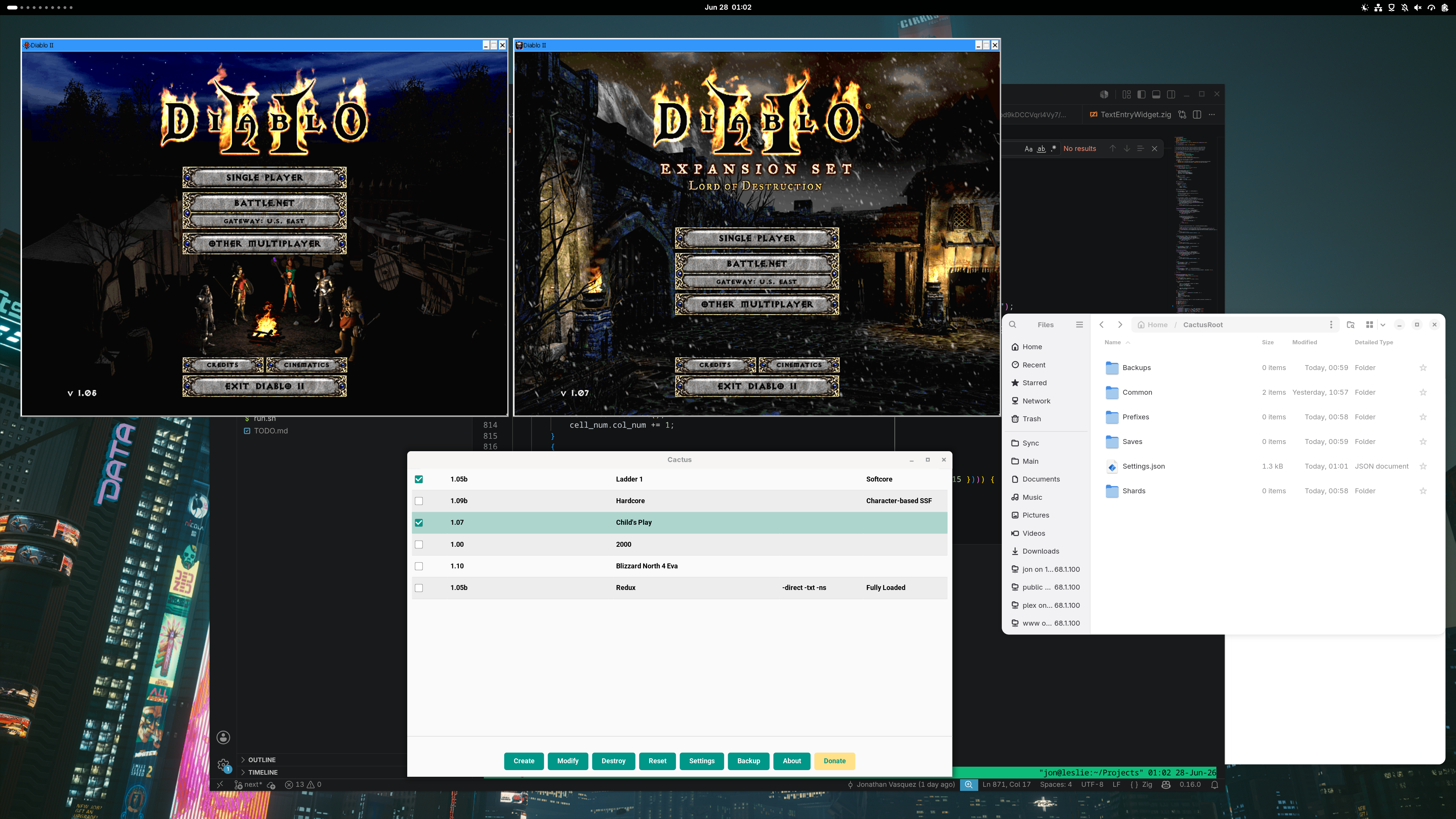Close the find widget

[1154, 149]
